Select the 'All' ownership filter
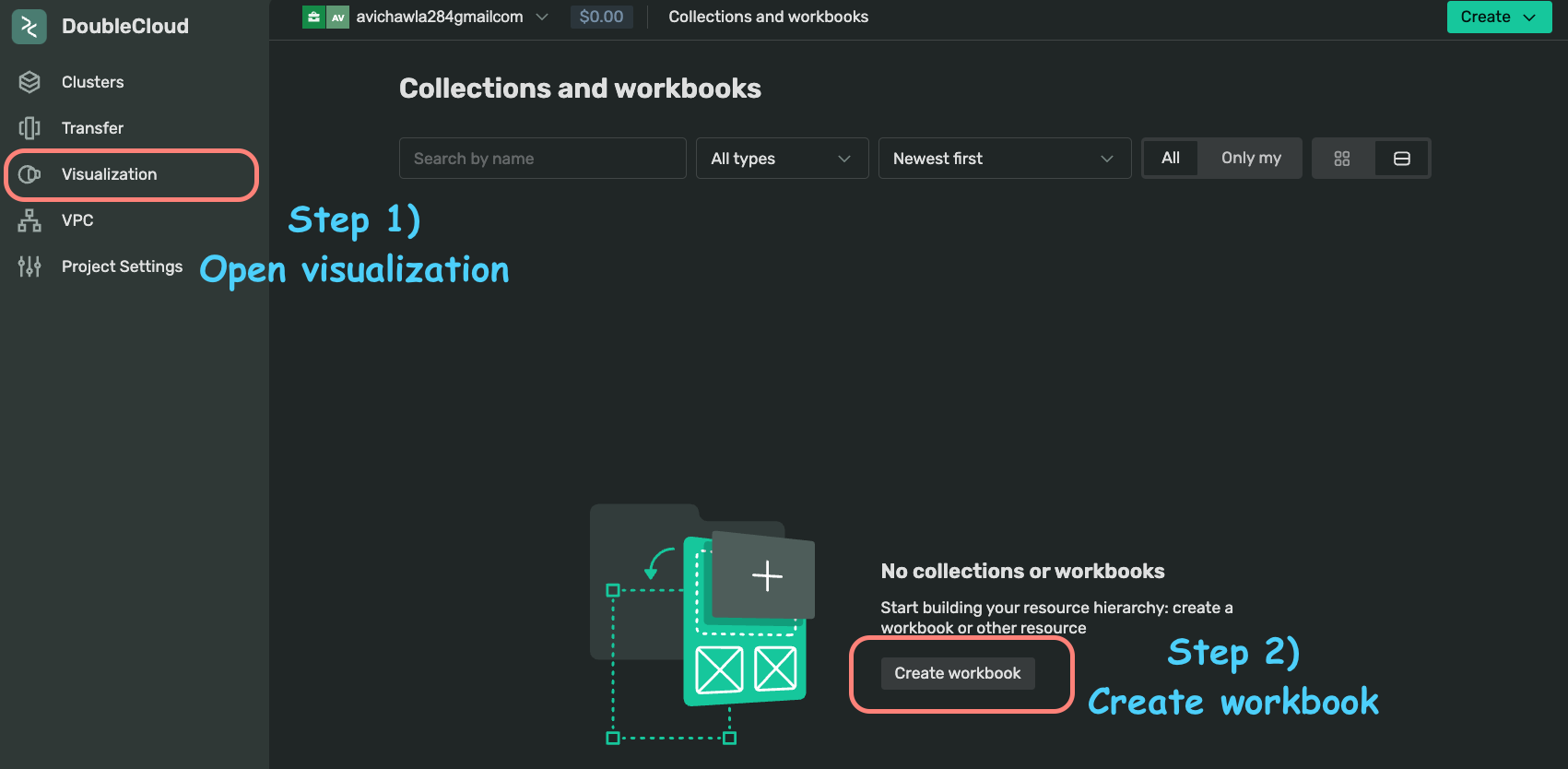Viewport: 1568px width, 769px height. pyautogui.click(x=1170, y=158)
